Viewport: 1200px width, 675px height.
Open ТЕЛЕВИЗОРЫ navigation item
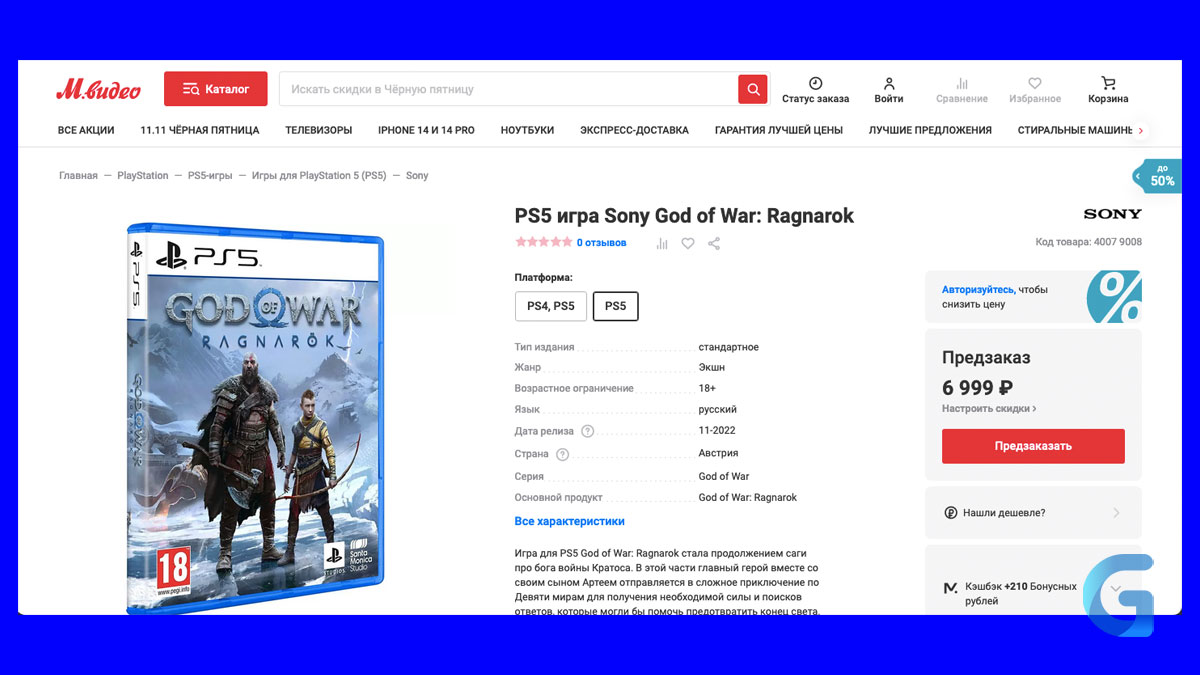319,130
